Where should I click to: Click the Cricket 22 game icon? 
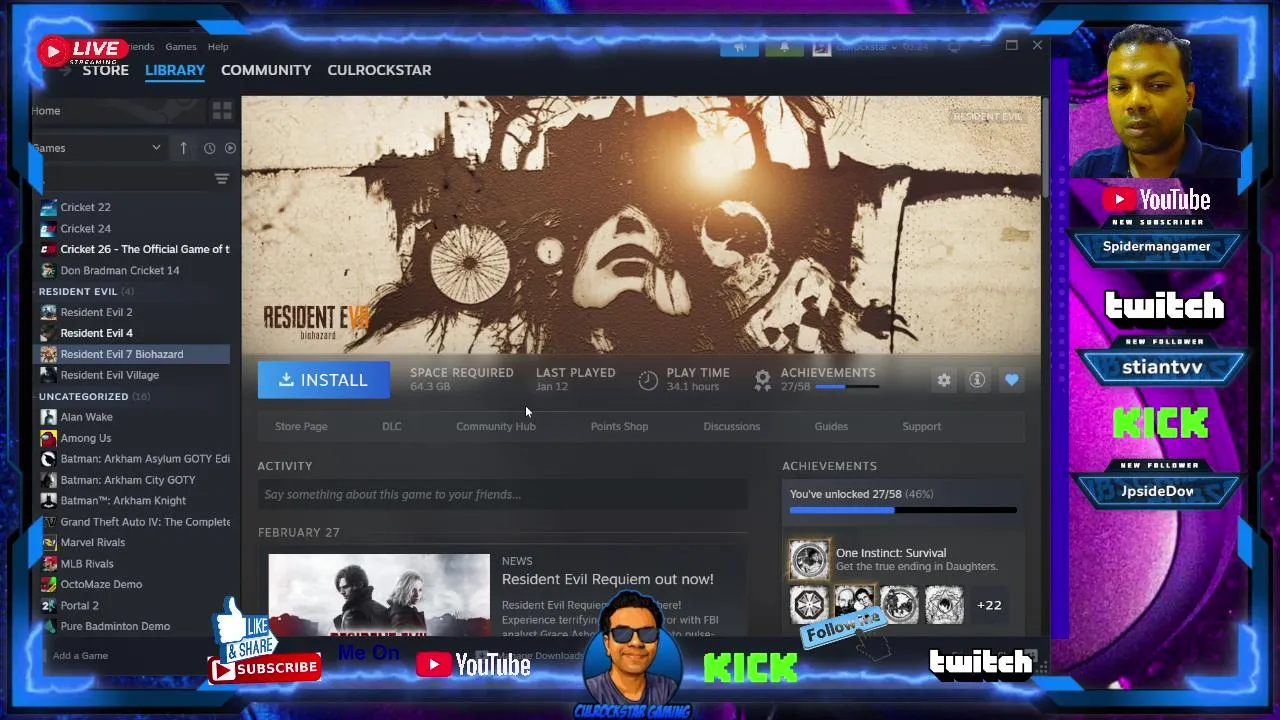tap(48, 207)
